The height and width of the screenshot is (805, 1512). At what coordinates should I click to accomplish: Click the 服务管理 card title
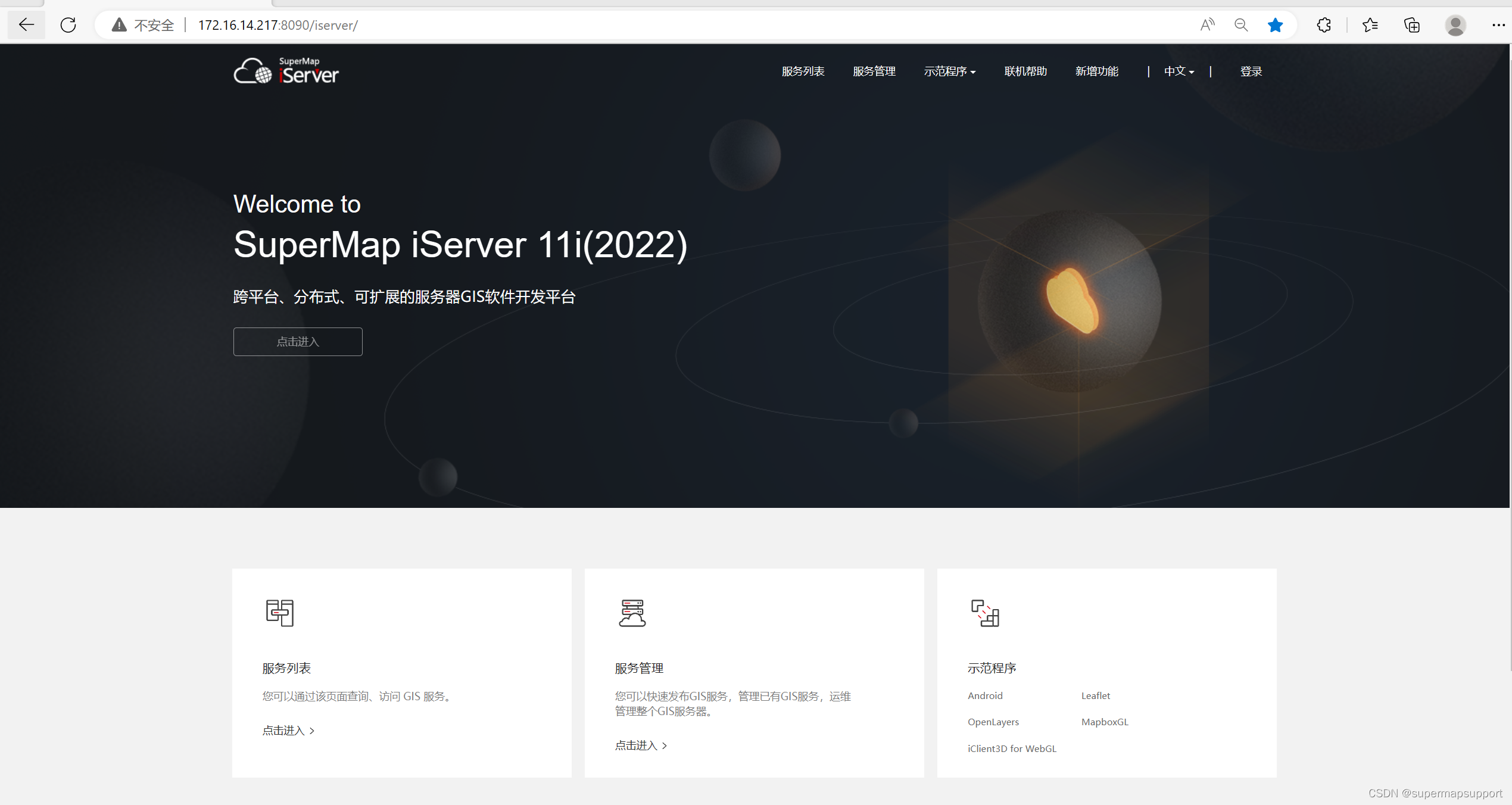point(639,668)
